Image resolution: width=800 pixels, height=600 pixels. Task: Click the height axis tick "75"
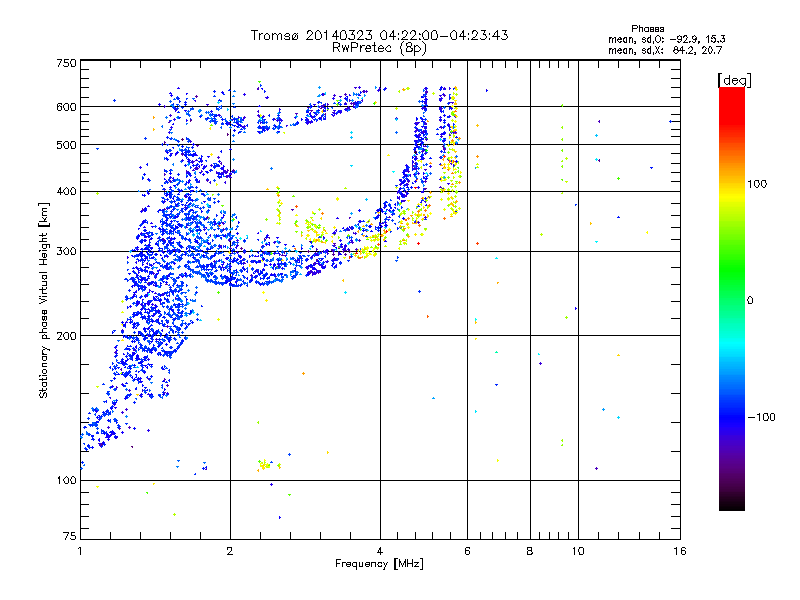pos(70,536)
